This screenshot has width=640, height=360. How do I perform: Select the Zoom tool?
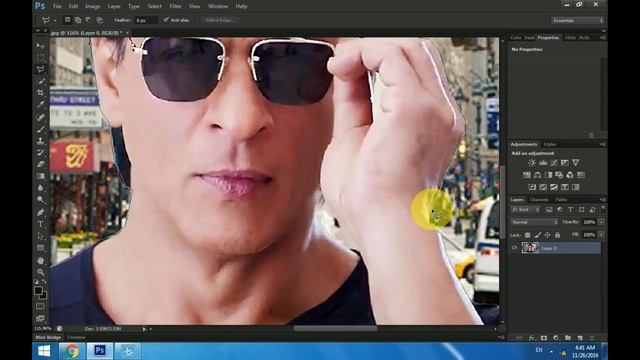(40, 272)
